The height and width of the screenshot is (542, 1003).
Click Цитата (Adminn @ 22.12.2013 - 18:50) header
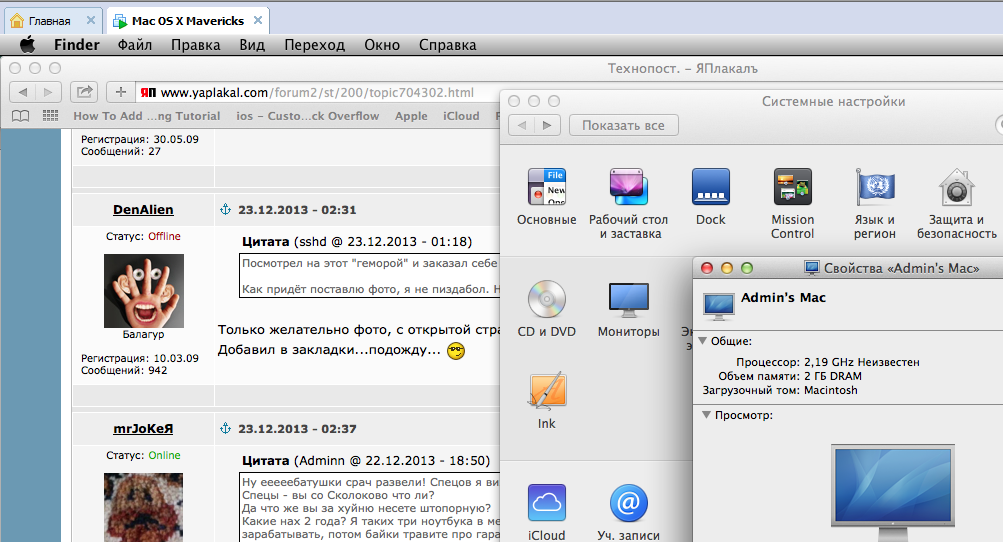point(366,461)
